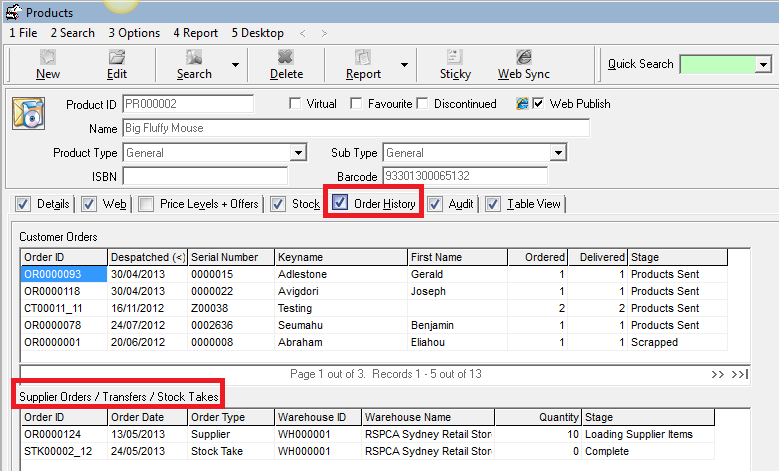
Task: Toggle the Table View checkbox
Action: tap(493, 204)
